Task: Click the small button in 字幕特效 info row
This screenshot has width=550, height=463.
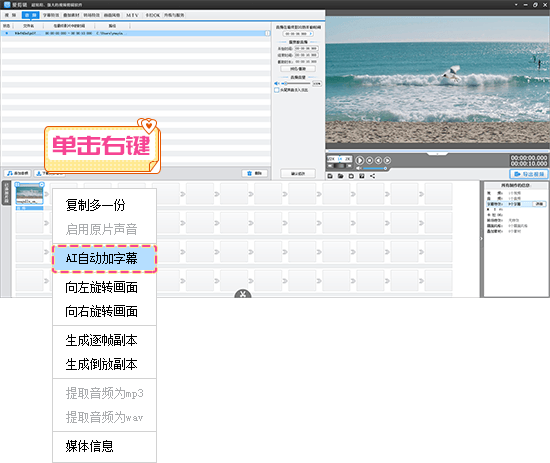Action: [x=539, y=204]
